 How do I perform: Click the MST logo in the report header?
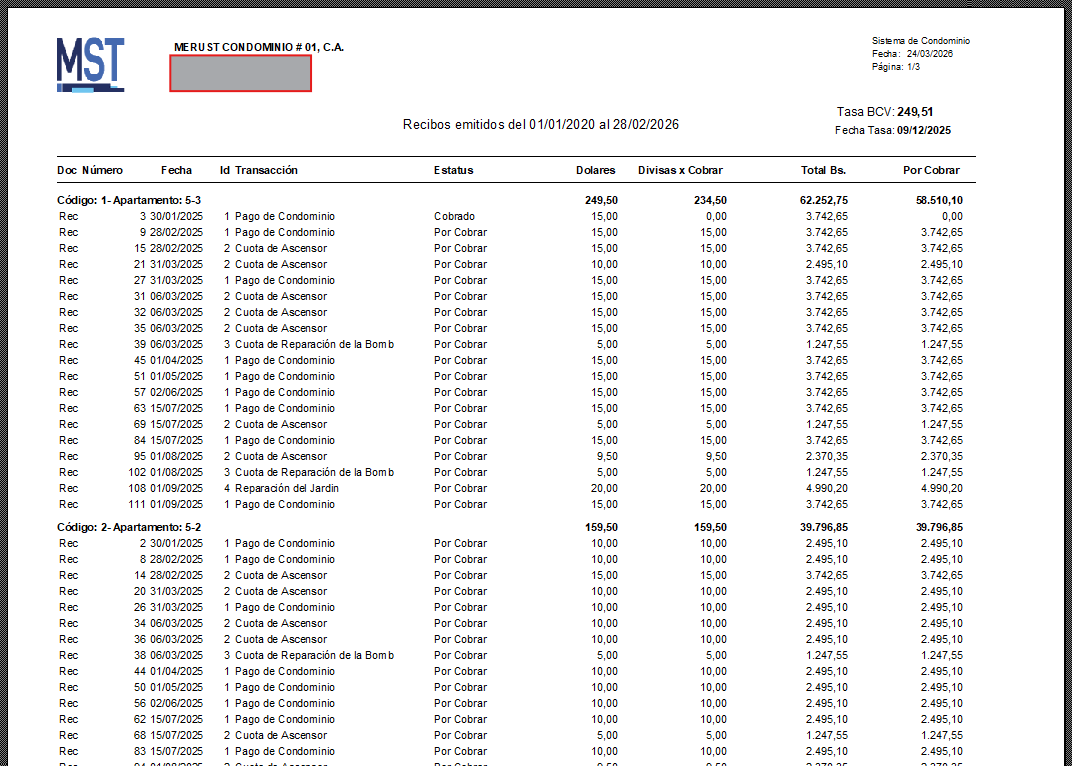pyautogui.click(x=90, y=65)
